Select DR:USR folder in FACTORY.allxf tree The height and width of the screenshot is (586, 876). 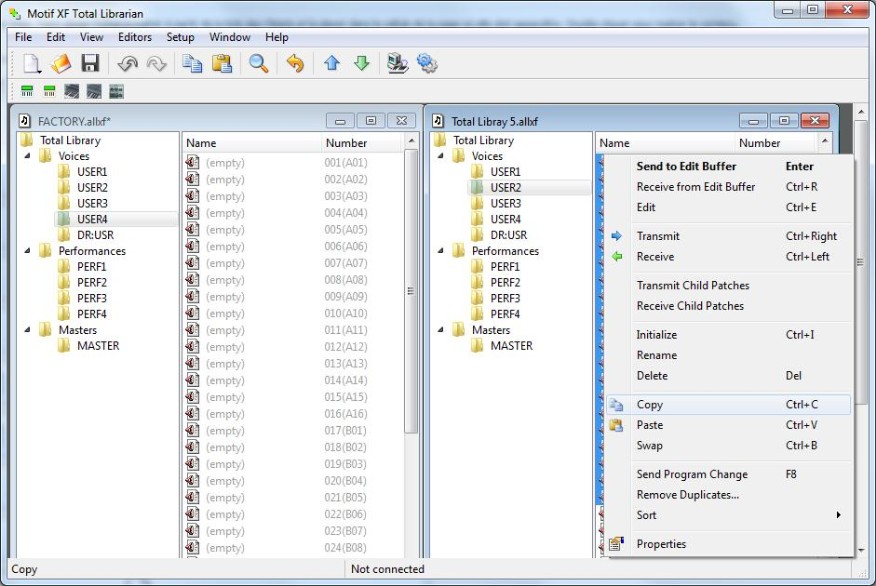pos(95,235)
